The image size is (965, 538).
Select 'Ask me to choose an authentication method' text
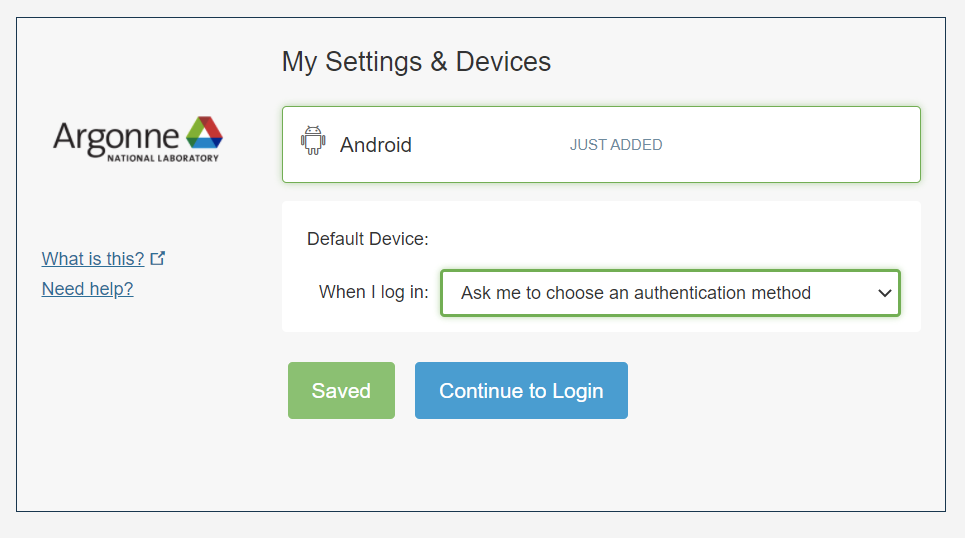click(x=636, y=293)
